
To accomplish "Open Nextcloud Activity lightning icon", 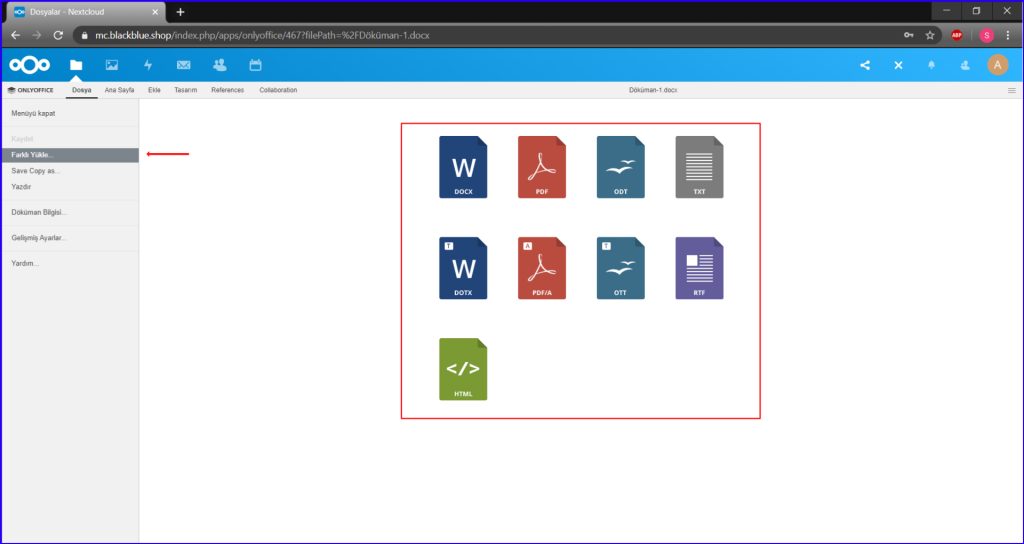I will pyautogui.click(x=148, y=65).
